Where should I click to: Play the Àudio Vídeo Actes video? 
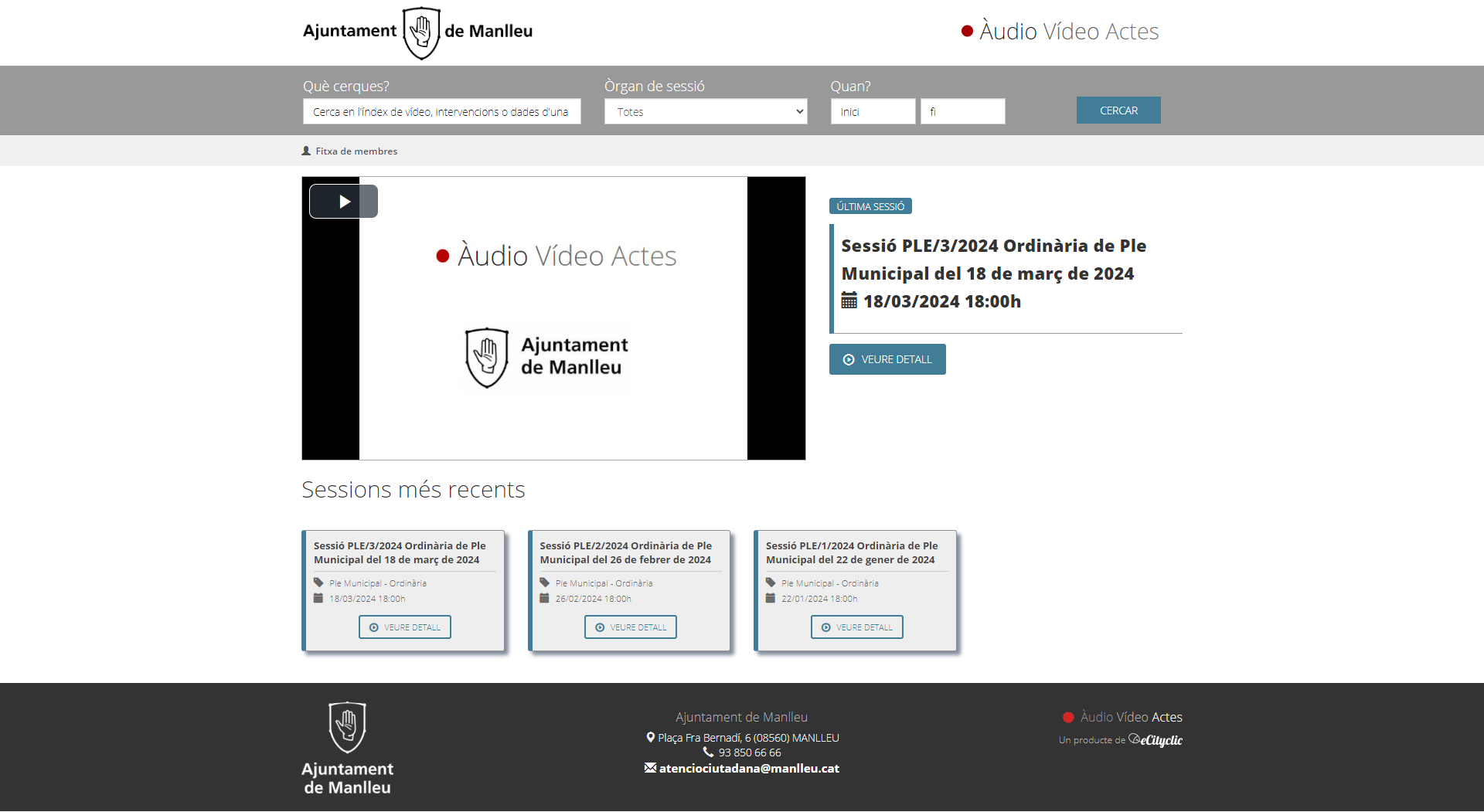point(343,202)
